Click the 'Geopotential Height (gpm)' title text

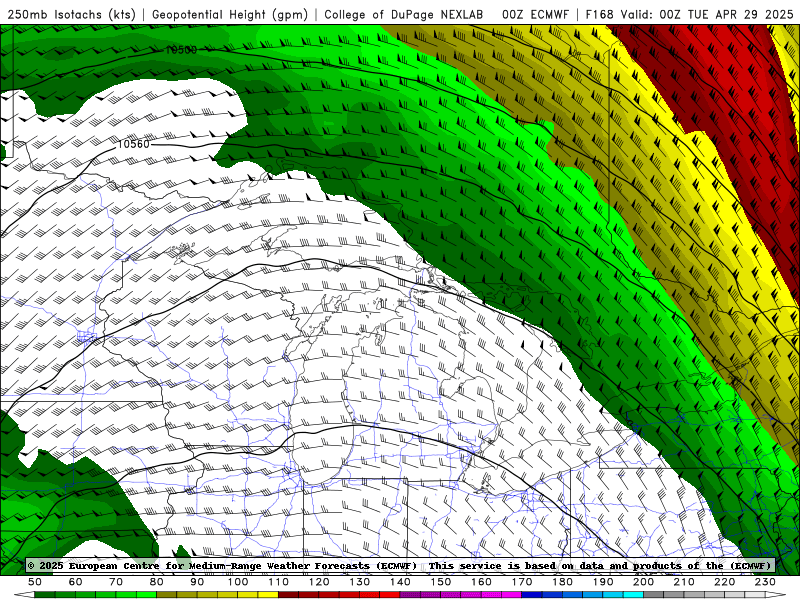pos(230,14)
